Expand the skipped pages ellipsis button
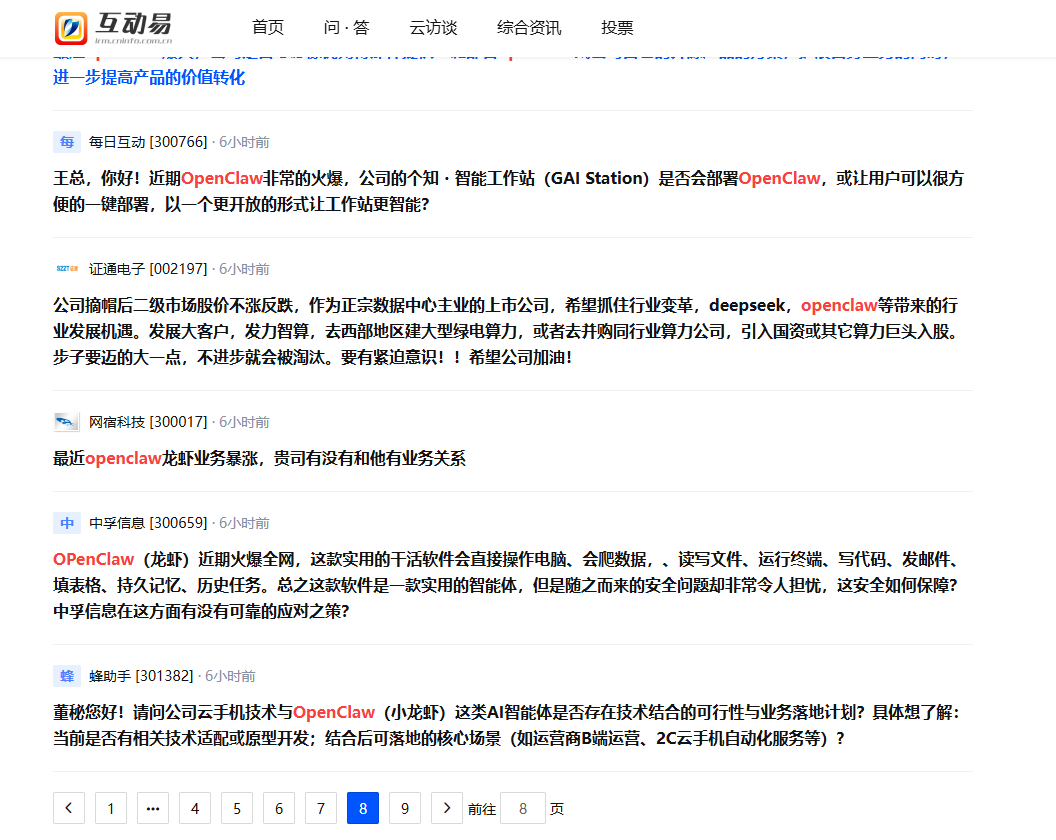The width and height of the screenshot is (1056, 840). pos(152,808)
